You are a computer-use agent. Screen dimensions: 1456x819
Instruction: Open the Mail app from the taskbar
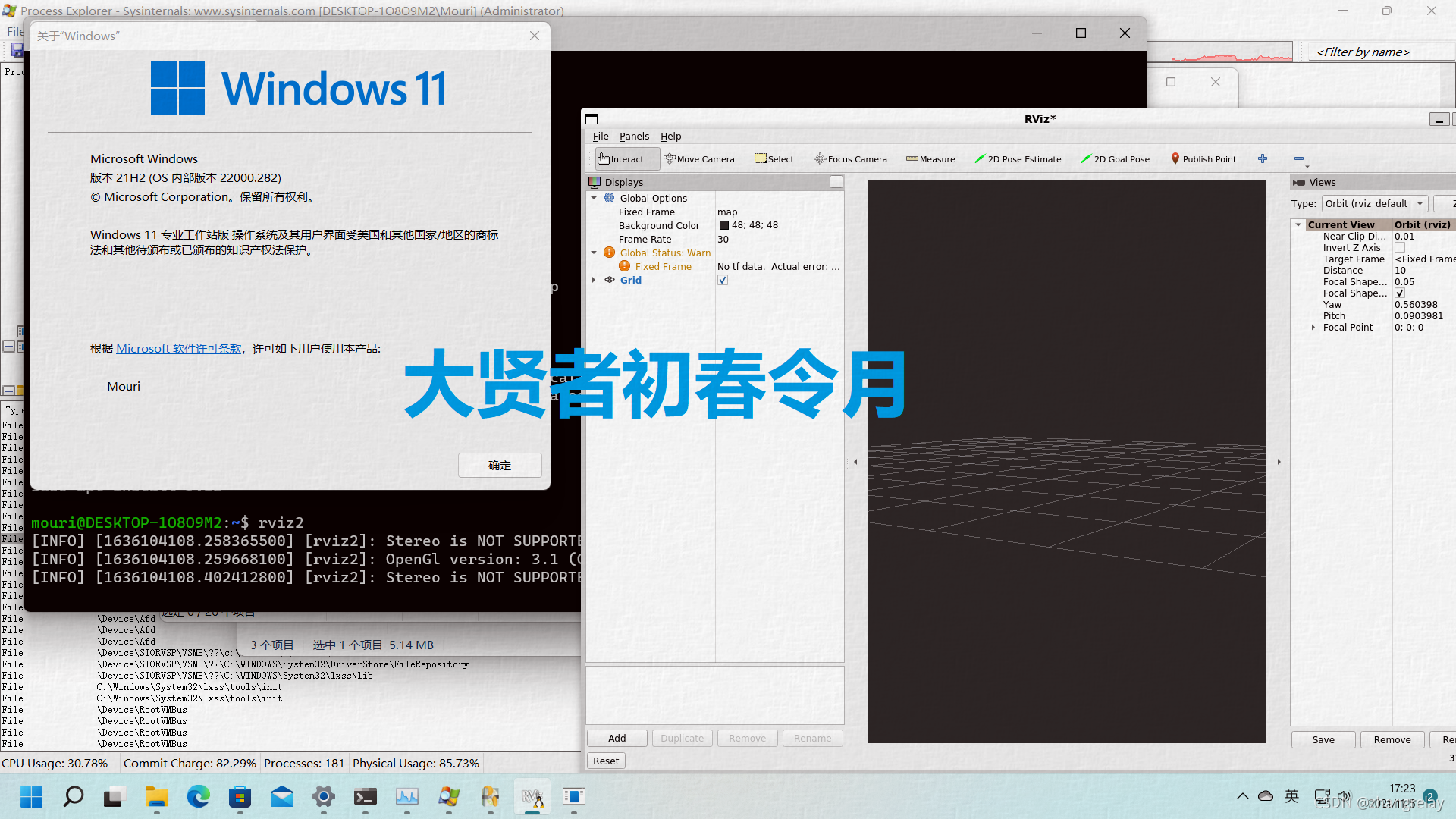click(x=281, y=796)
